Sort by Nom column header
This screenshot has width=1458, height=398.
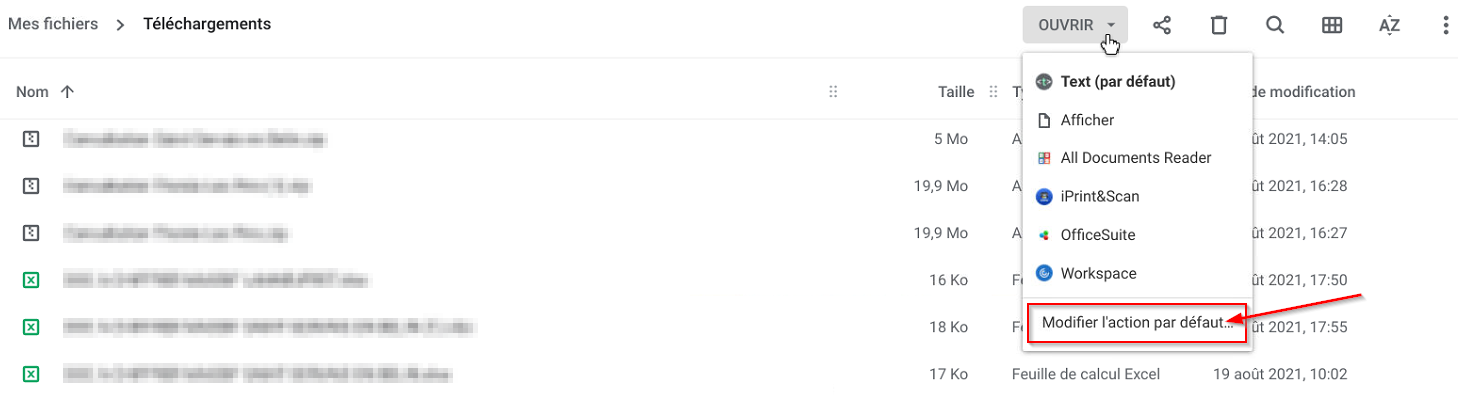[32, 92]
